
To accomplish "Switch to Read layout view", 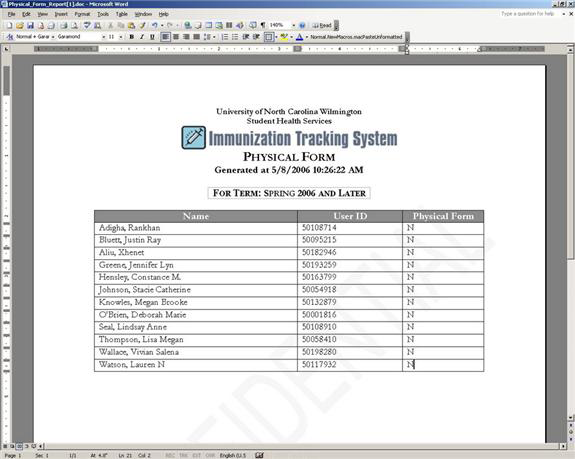I will (322, 25).
